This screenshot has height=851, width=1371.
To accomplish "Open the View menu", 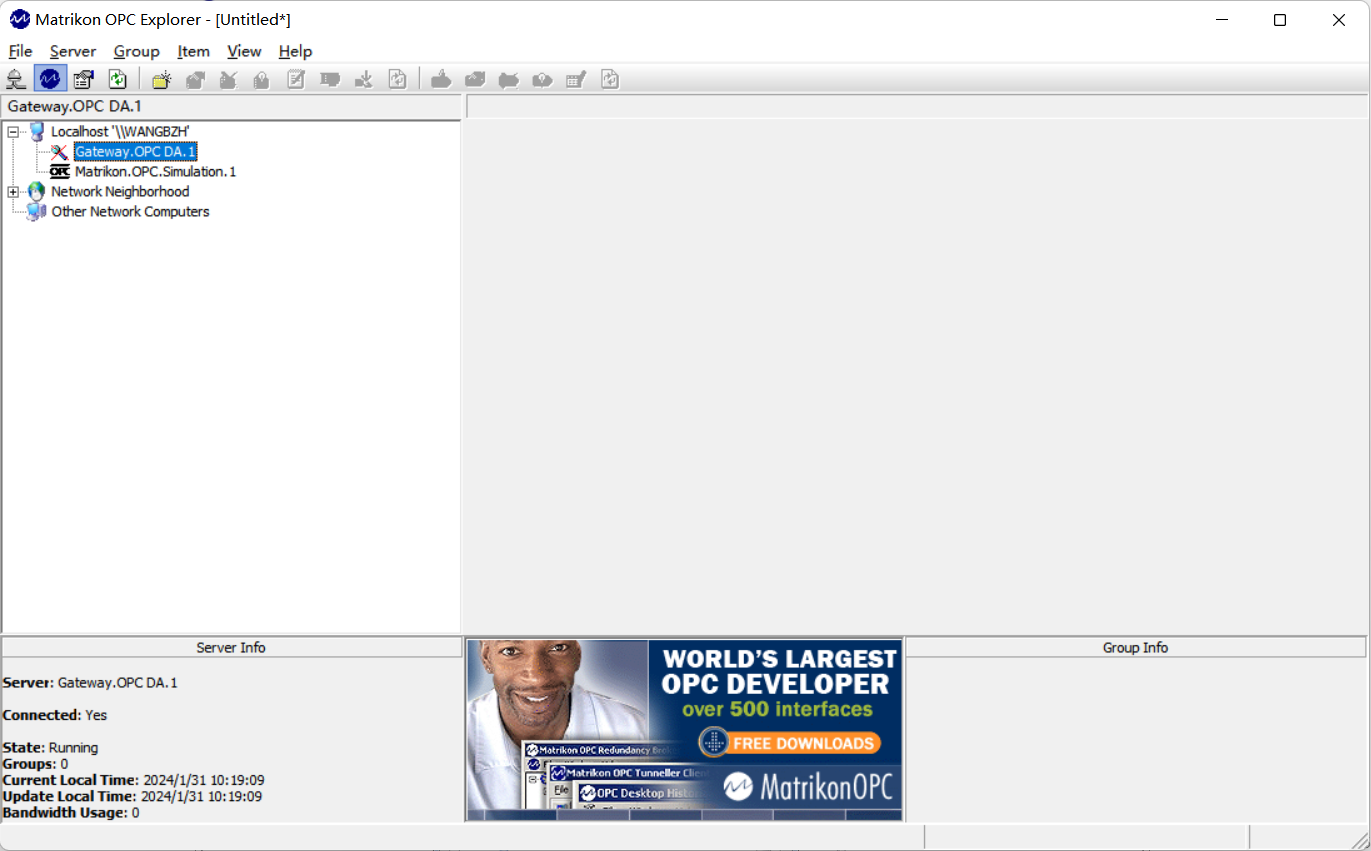I will click(x=244, y=51).
